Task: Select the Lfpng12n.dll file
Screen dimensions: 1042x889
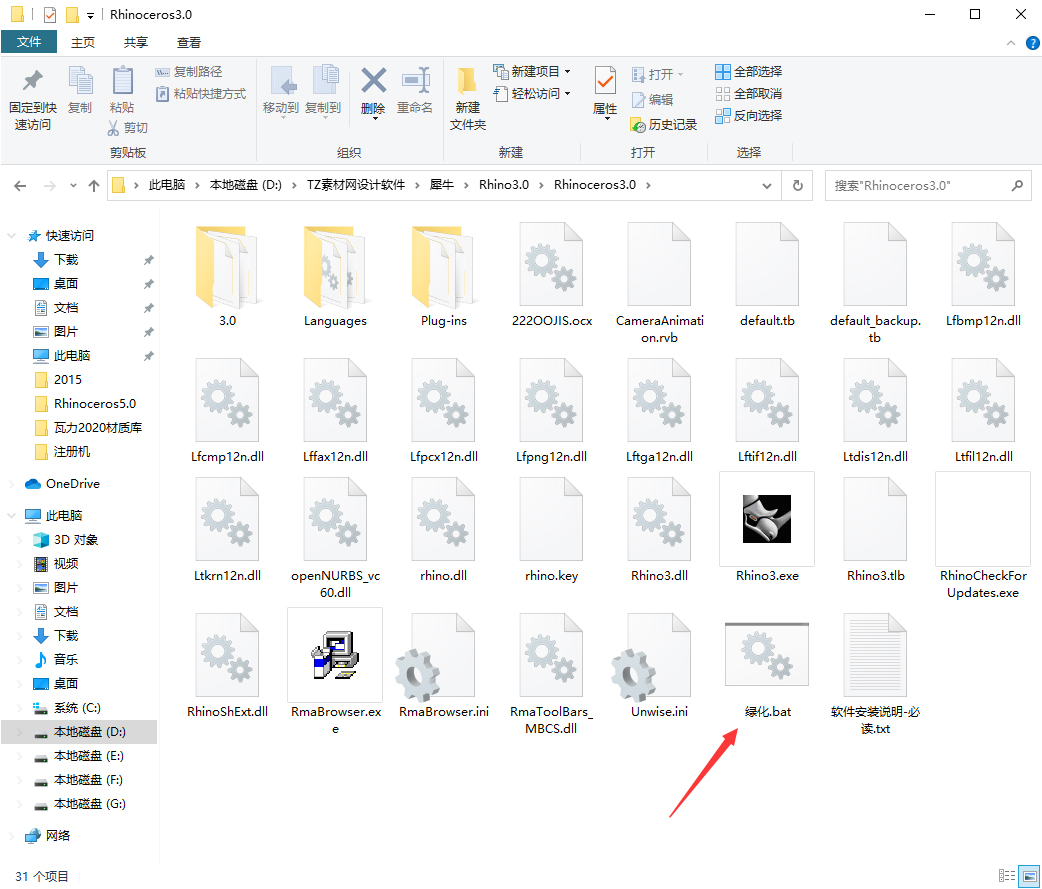Action: coord(552,411)
